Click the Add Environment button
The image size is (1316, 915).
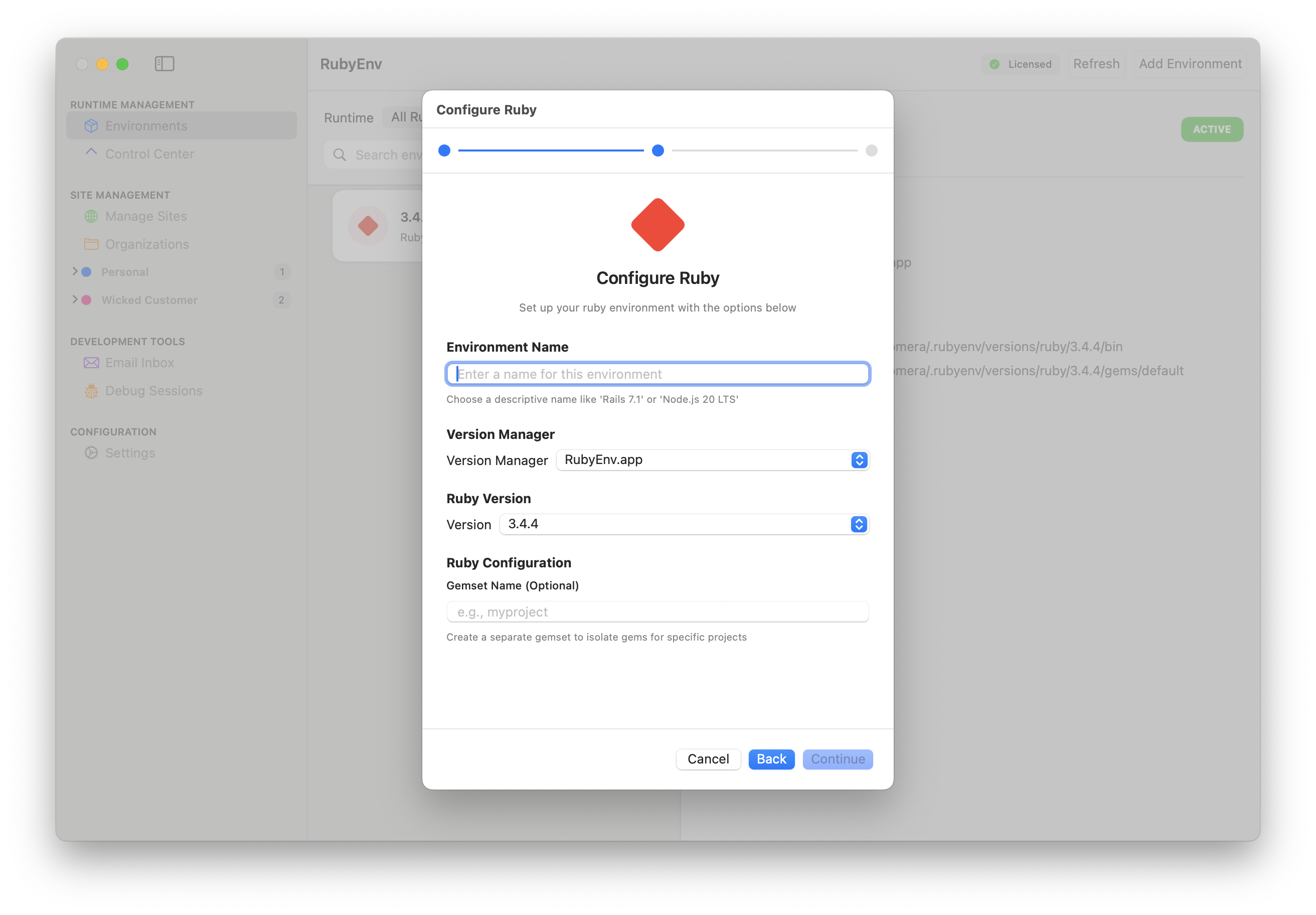1190,64
